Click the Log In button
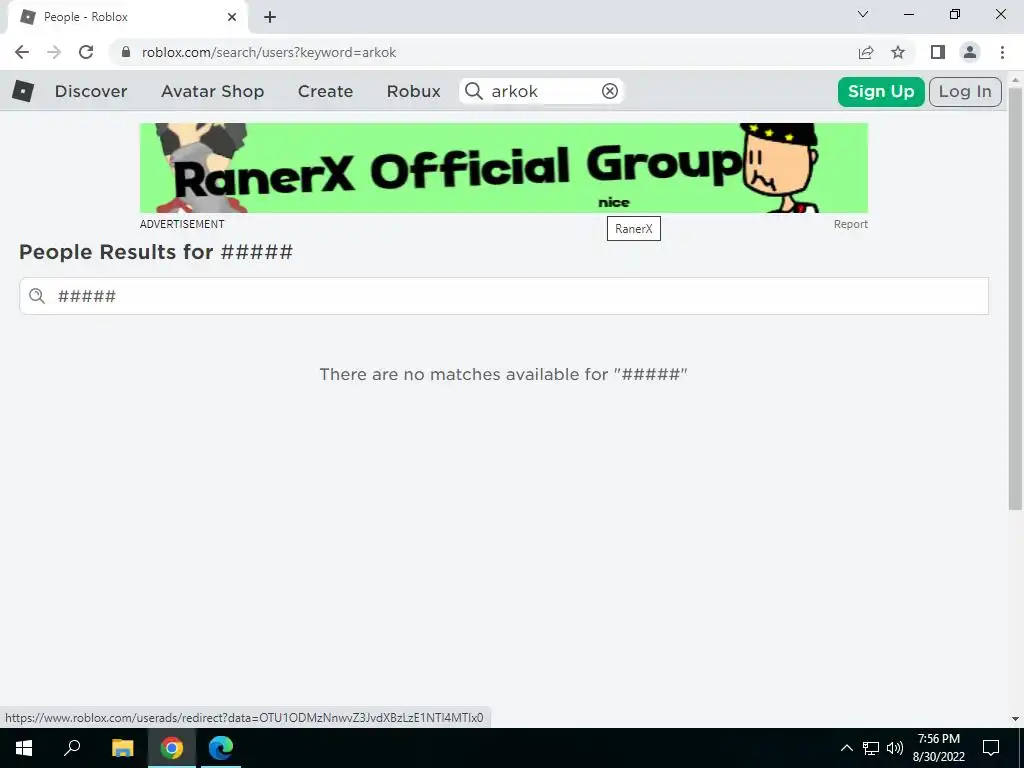 point(965,91)
